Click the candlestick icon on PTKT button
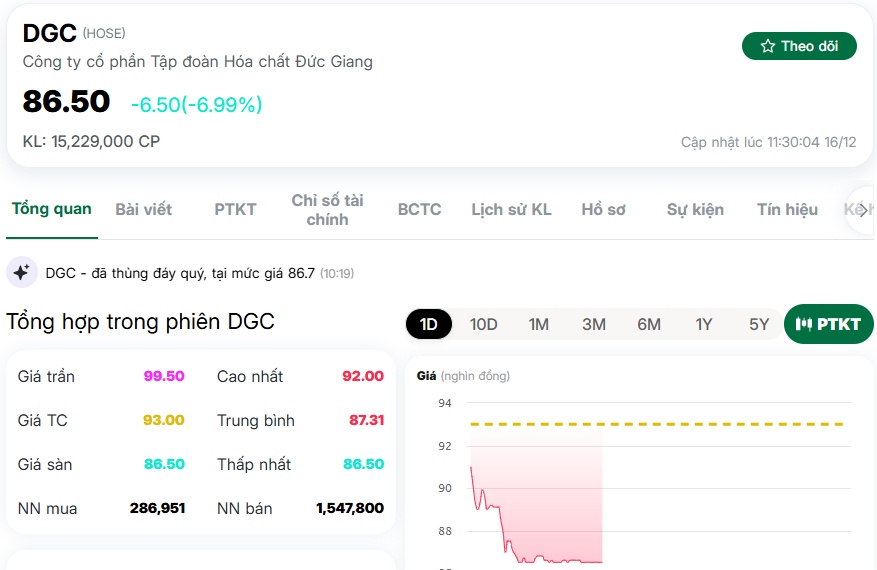 (803, 324)
